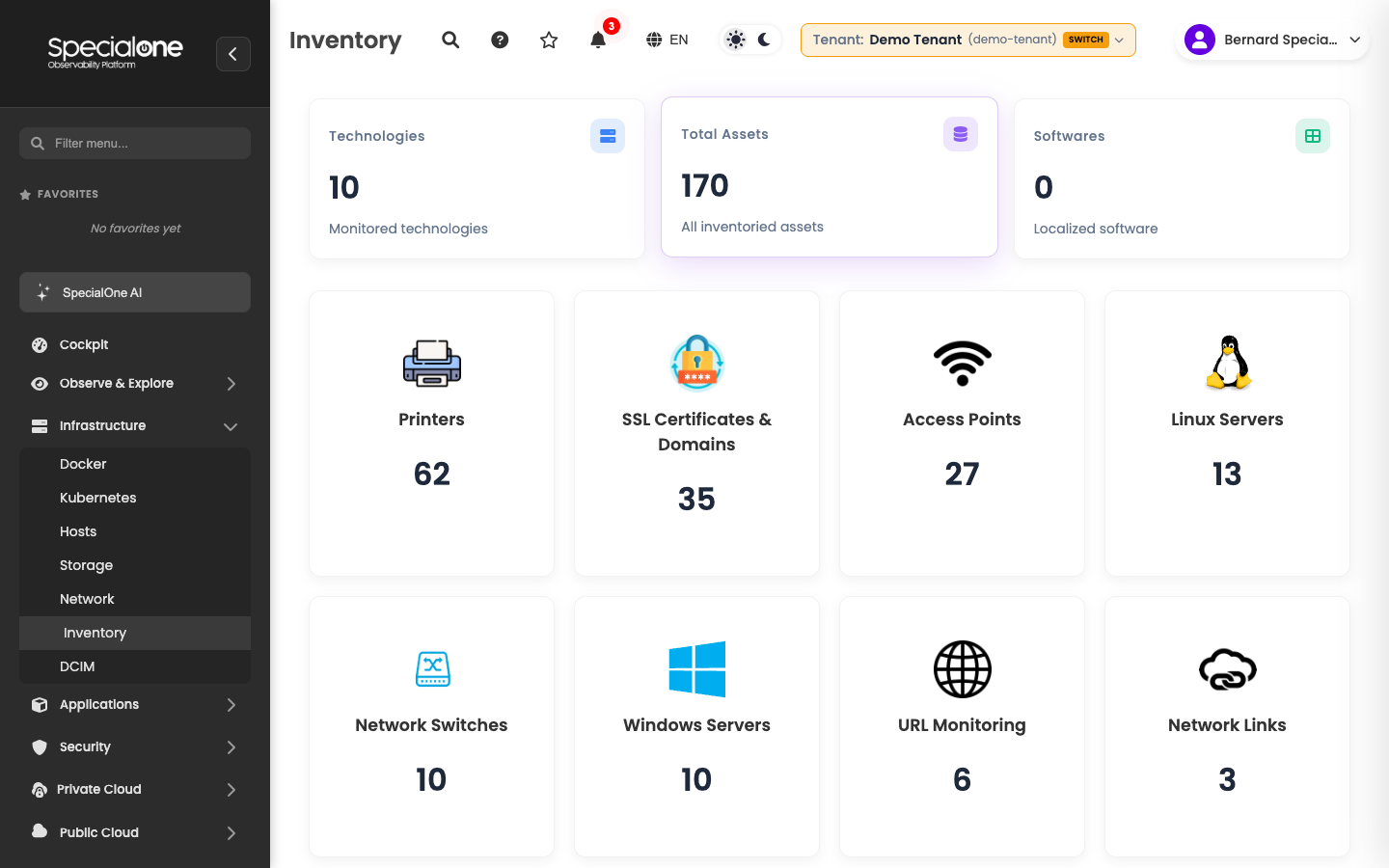Expand the Private Cloud chevron
Screen dimensions: 1389x868
pos(231,790)
